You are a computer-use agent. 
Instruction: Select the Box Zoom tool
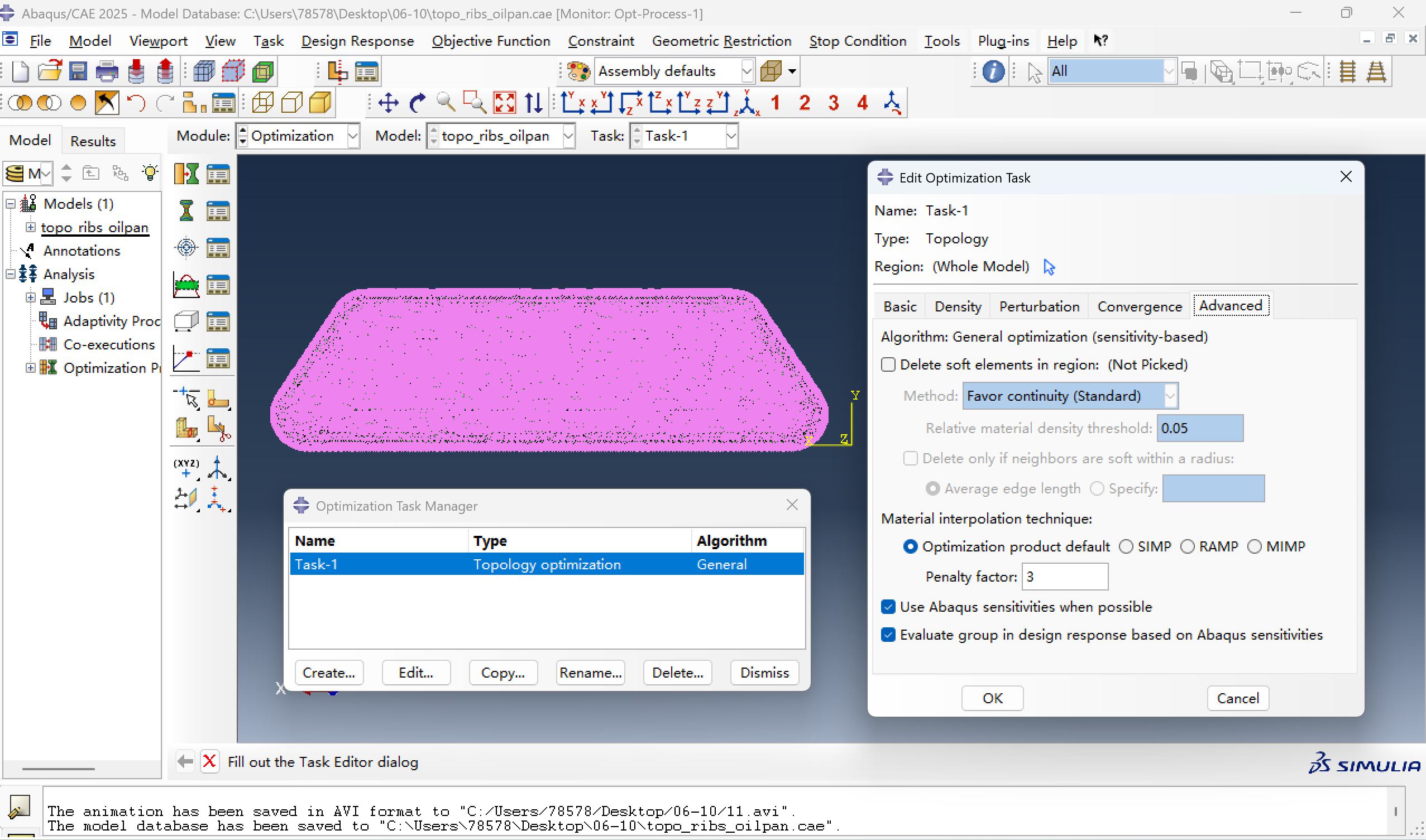point(475,103)
